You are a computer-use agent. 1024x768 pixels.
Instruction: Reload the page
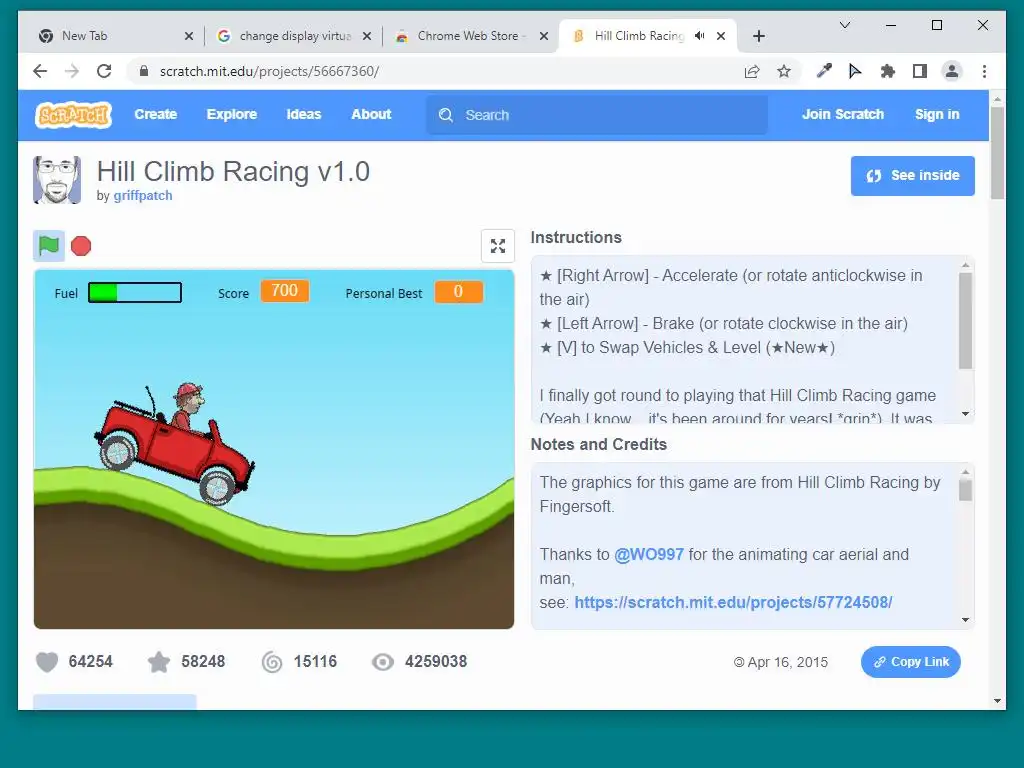pos(104,71)
